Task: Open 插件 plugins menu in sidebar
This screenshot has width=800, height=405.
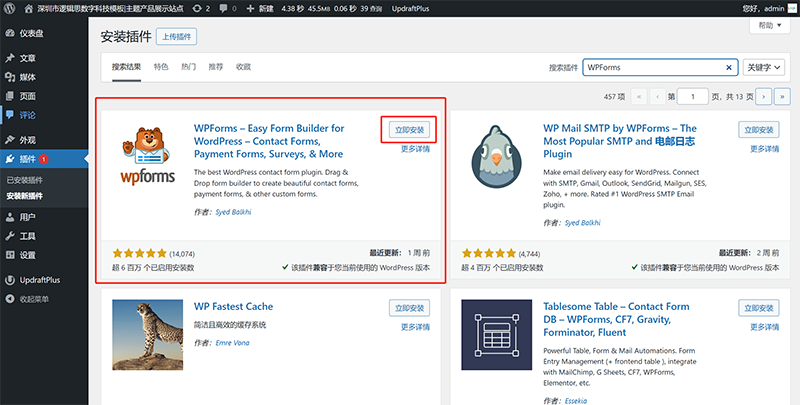Action: [44, 159]
